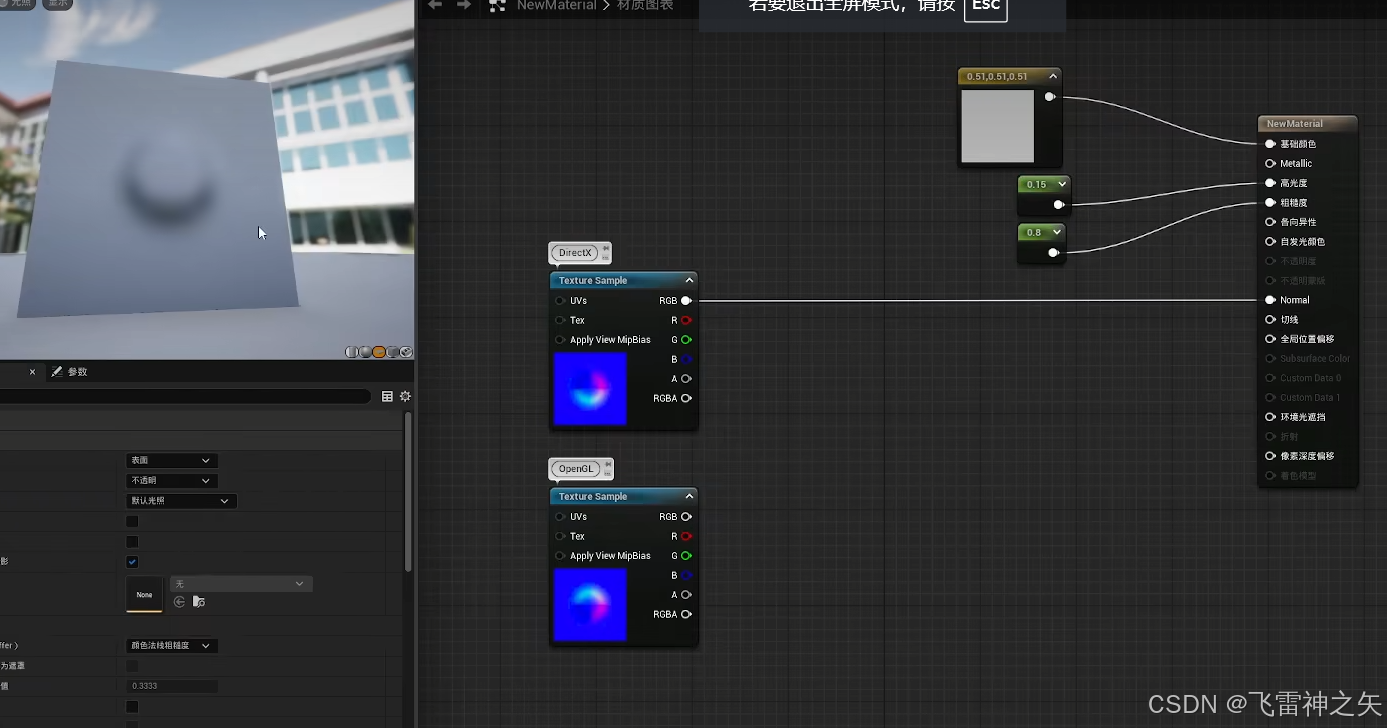Switch to the 参数 tab

(x=76, y=371)
